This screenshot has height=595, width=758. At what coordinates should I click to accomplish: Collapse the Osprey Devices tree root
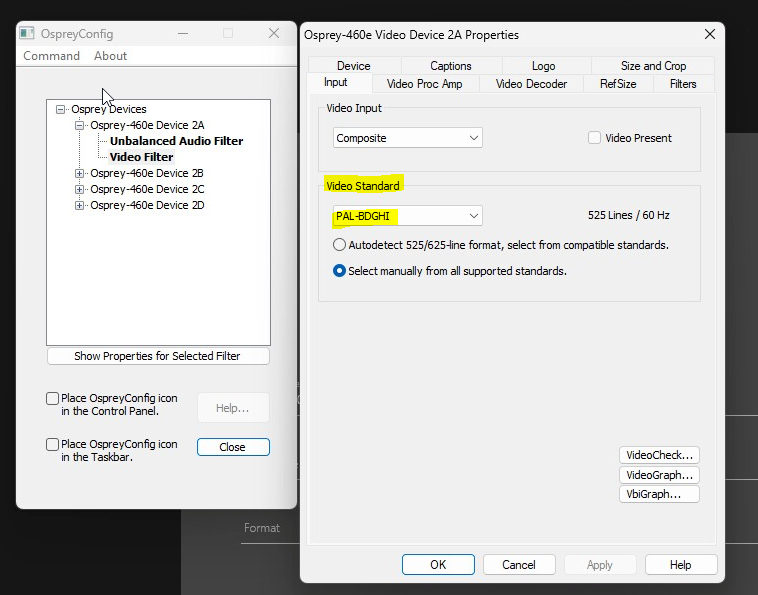click(61, 109)
